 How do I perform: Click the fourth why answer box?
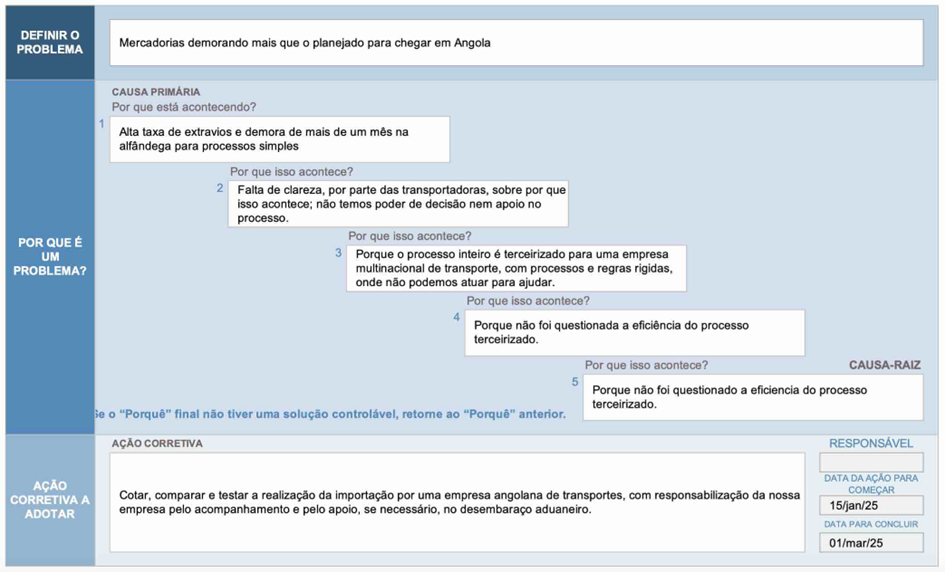pyautogui.click(x=634, y=333)
